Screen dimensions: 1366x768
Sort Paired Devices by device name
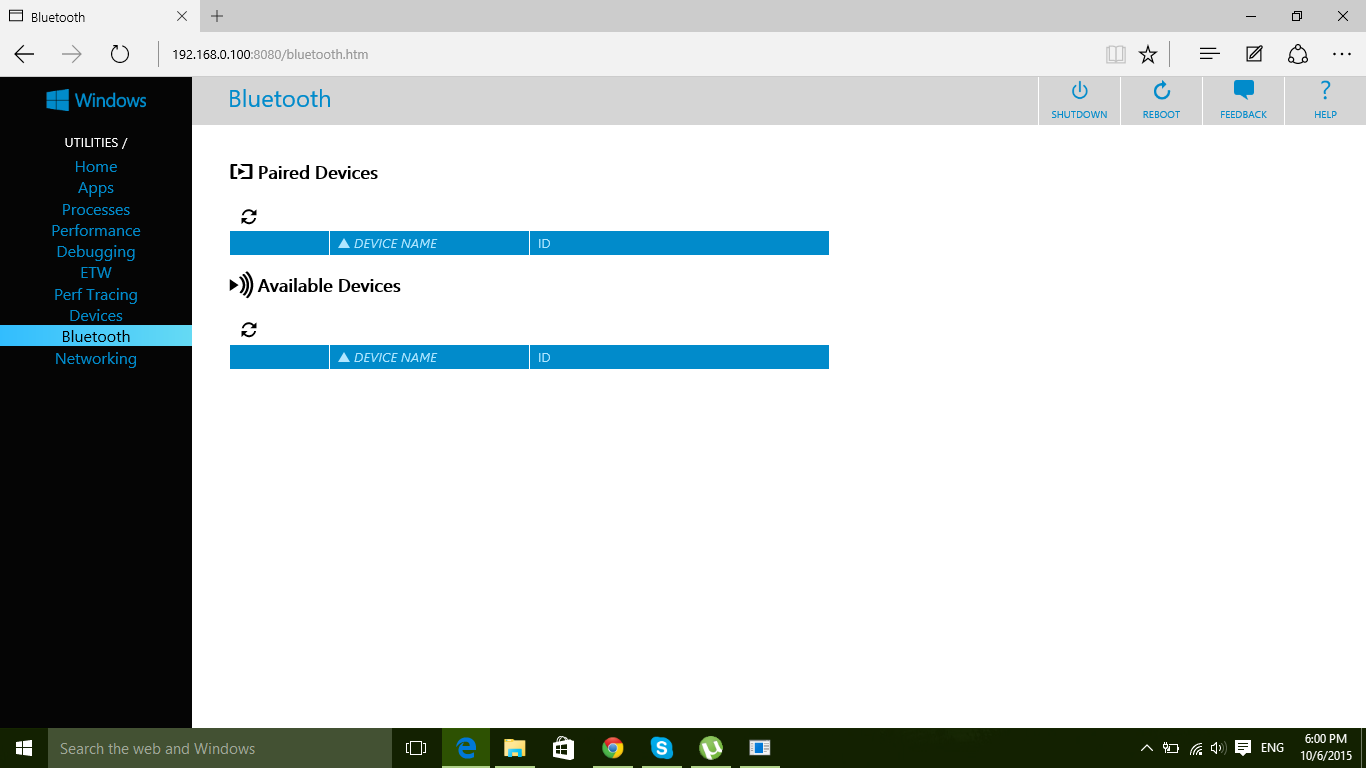point(429,243)
